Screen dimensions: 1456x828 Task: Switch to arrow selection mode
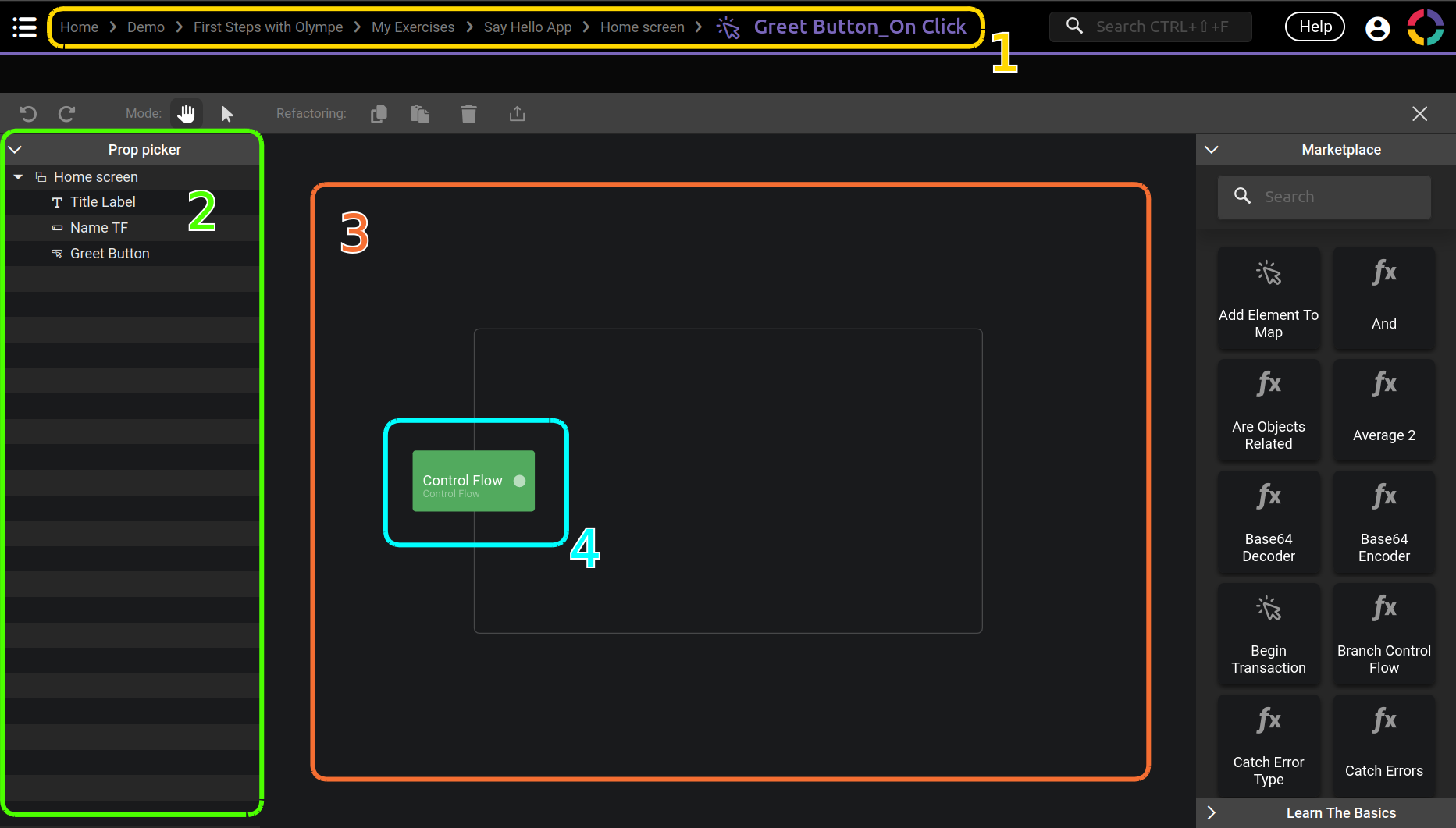click(x=227, y=114)
